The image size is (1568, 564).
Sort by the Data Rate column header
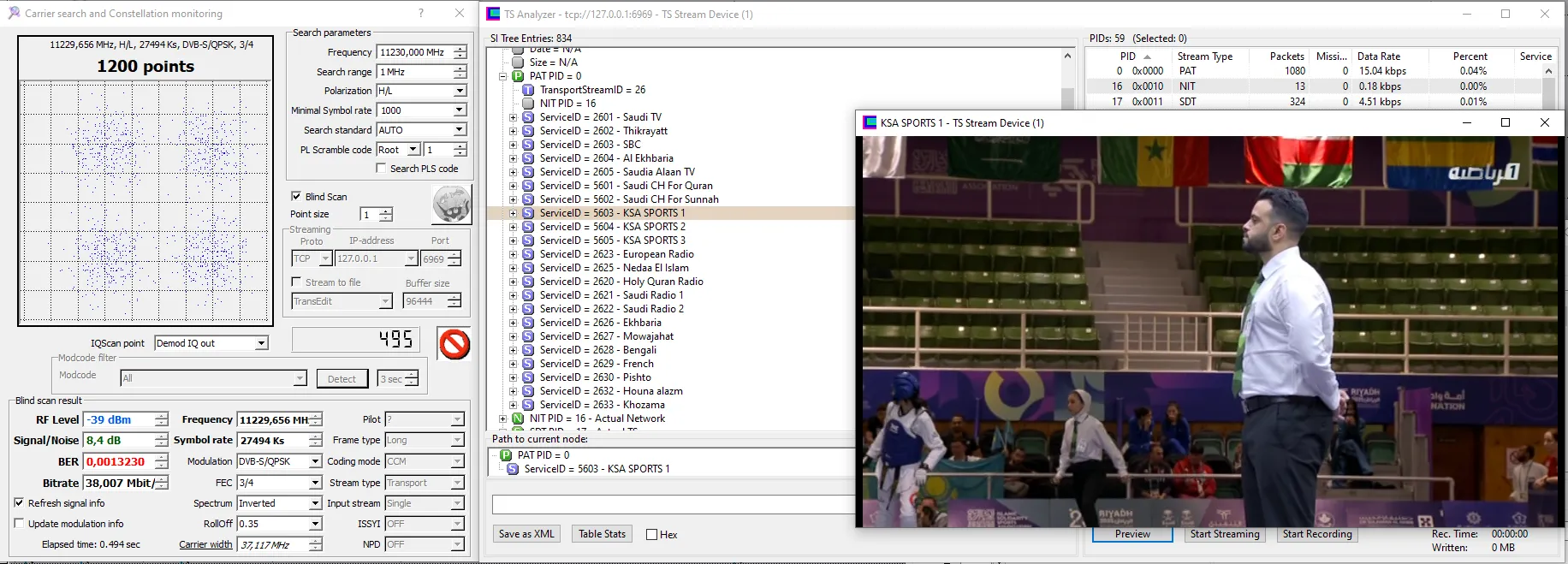(1378, 56)
